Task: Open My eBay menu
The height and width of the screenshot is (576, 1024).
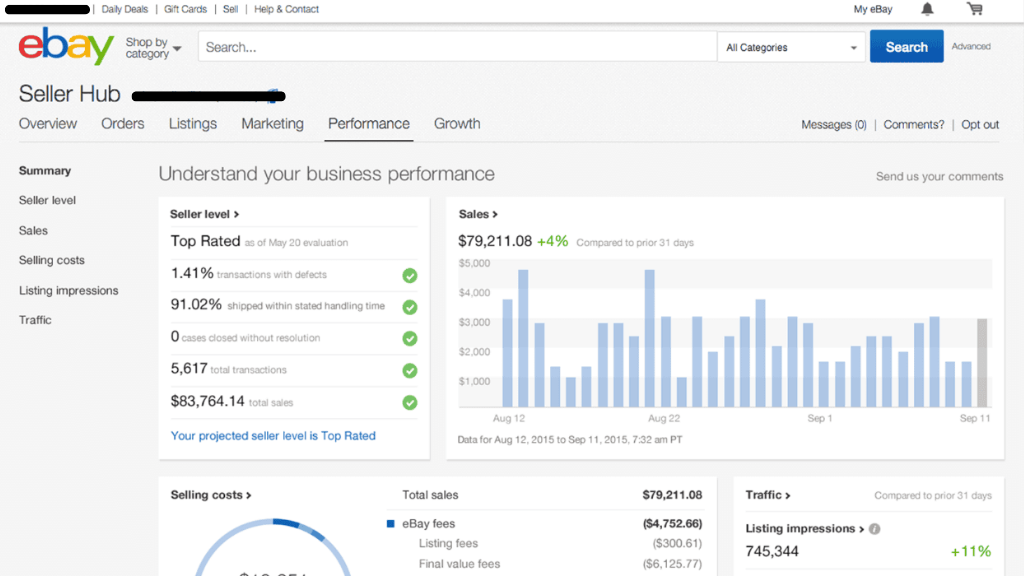Action: click(x=872, y=9)
